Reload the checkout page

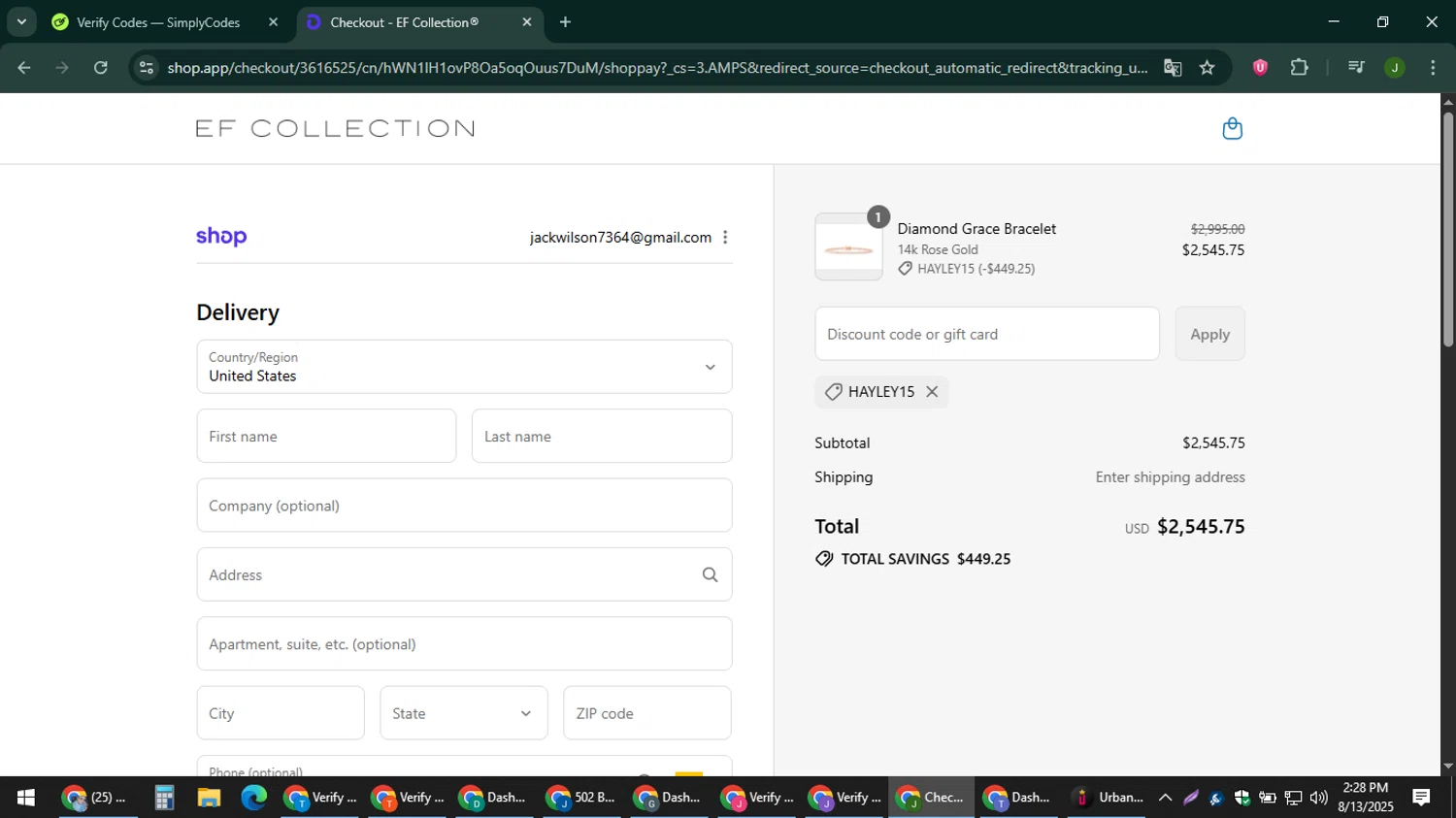[x=101, y=68]
